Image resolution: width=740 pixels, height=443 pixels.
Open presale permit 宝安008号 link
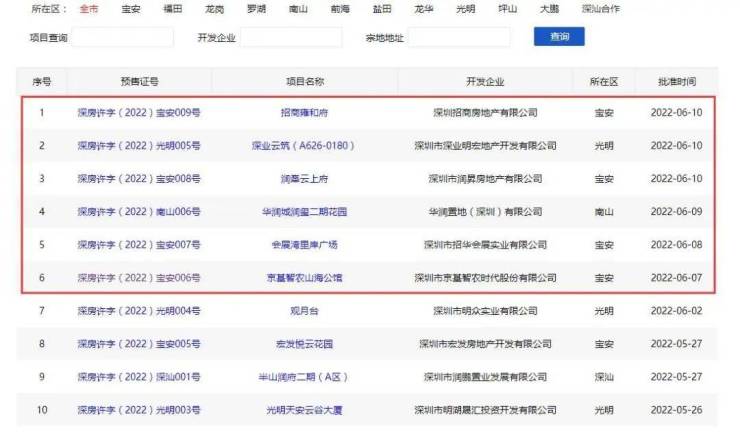click(x=139, y=179)
